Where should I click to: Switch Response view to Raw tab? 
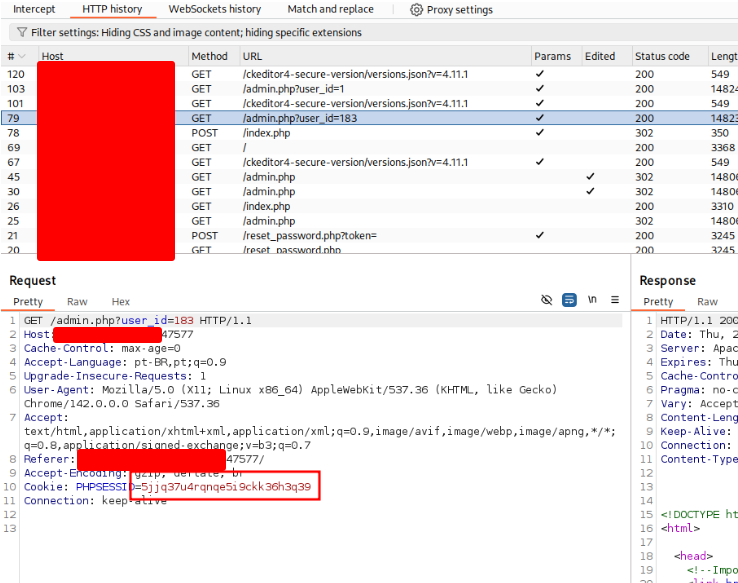pos(707,302)
